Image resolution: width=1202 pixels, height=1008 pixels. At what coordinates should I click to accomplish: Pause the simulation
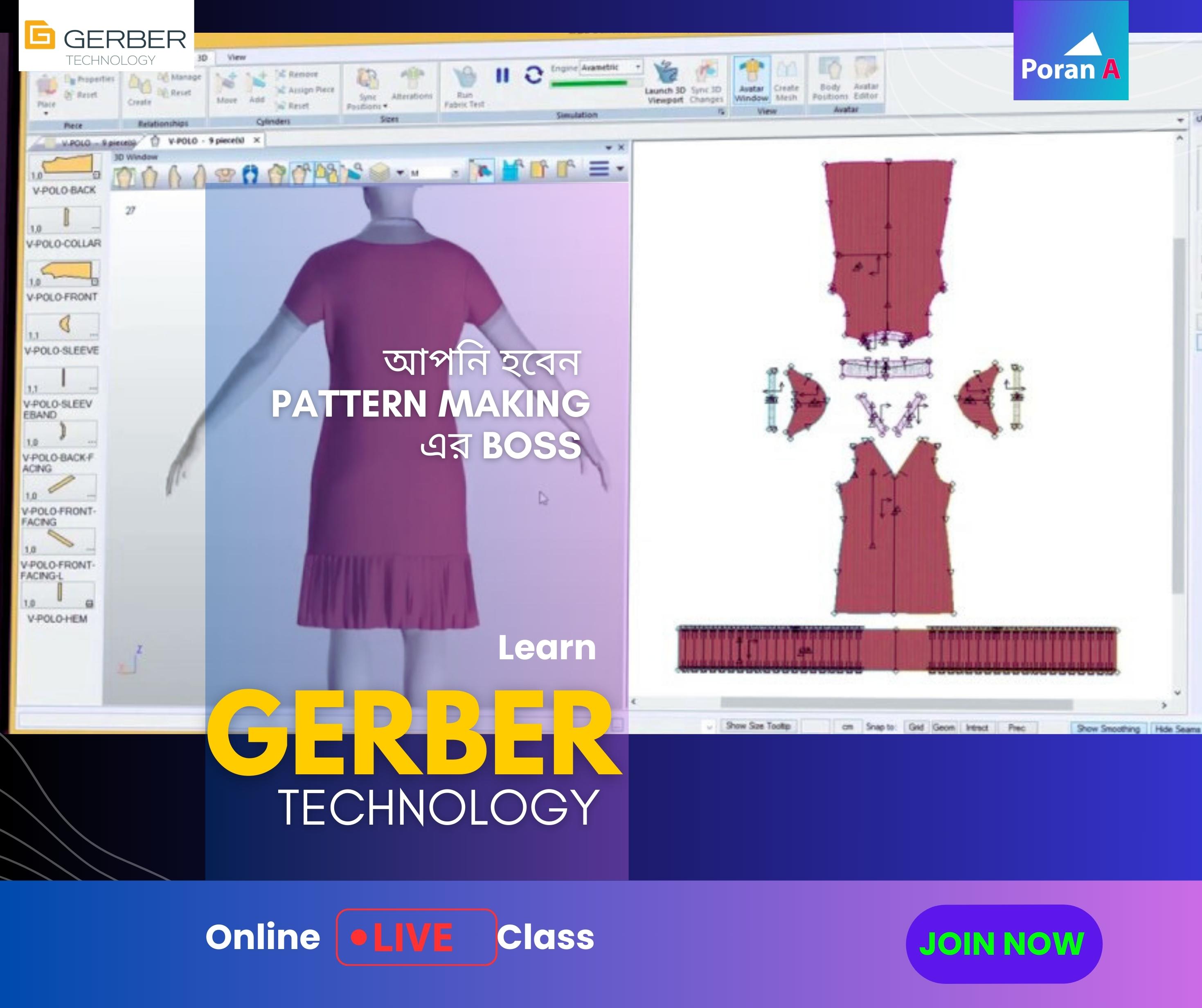(x=502, y=75)
